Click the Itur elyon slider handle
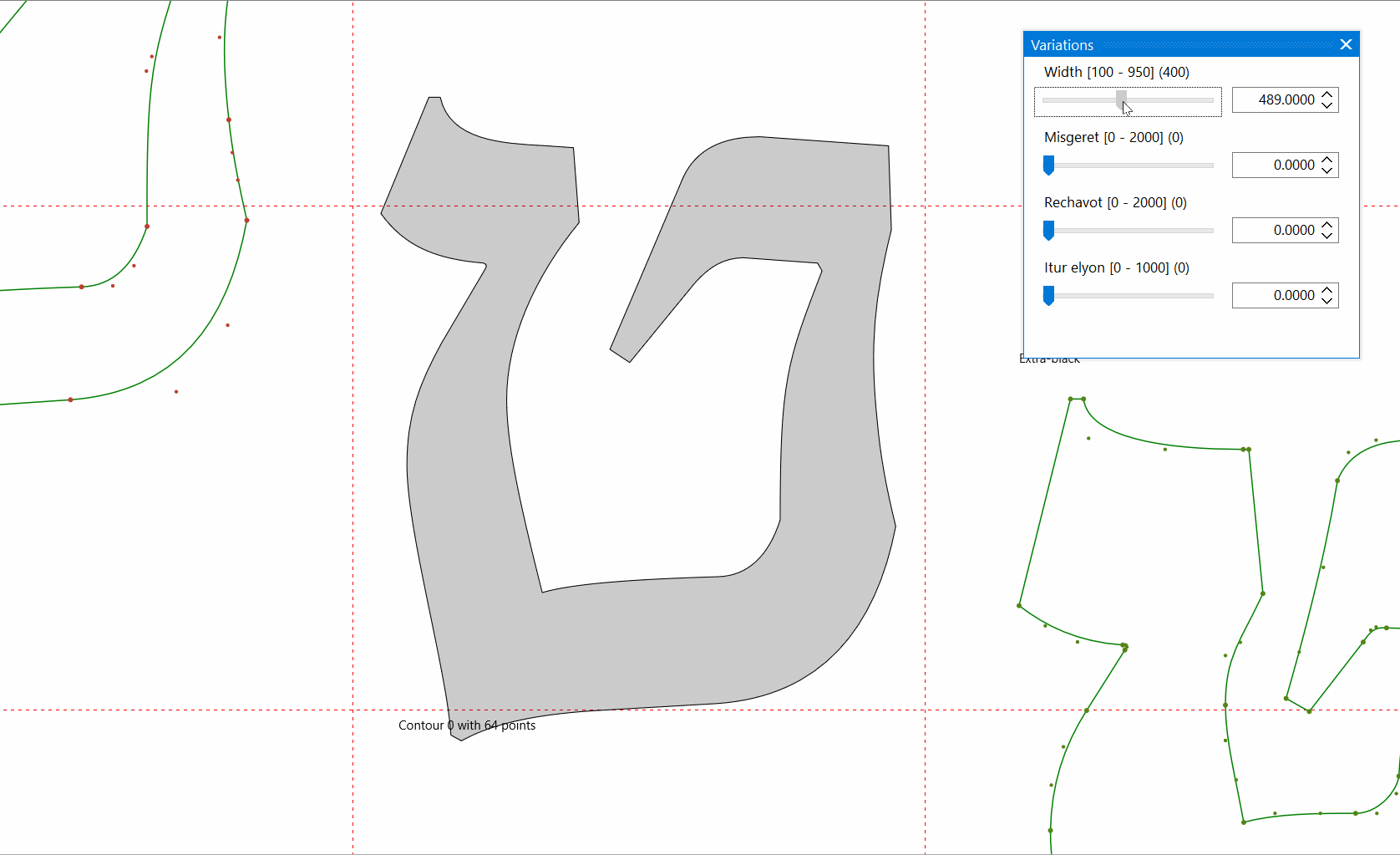Image resolution: width=1400 pixels, height=855 pixels. (1048, 296)
